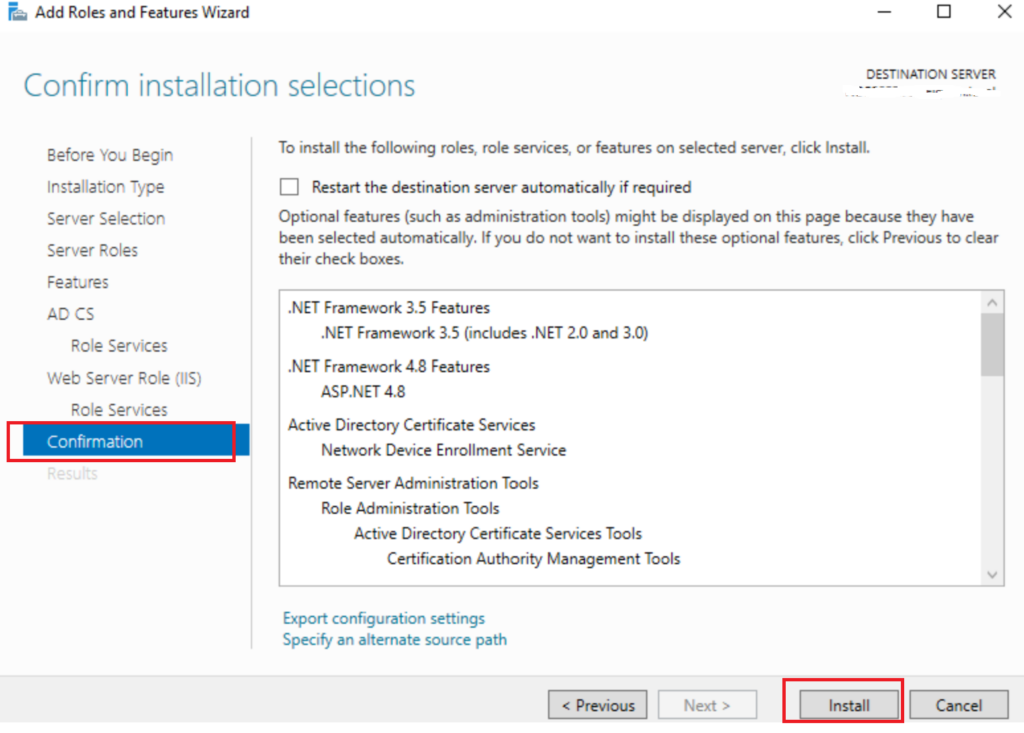Maximize the wizard window
Viewport: 1024px width, 733px height.
click(944, 12)
